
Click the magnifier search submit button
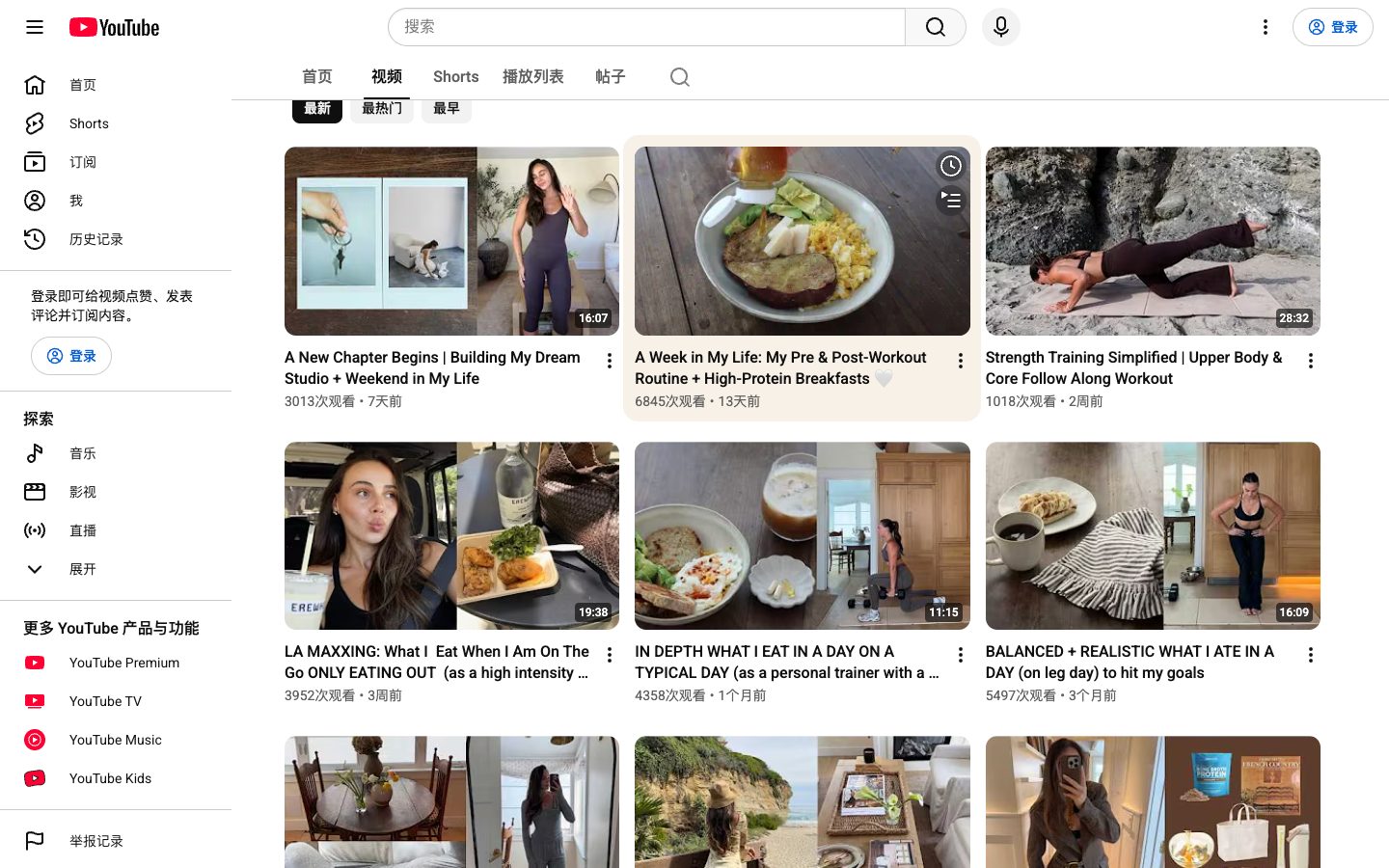click(x=936, y=27)
